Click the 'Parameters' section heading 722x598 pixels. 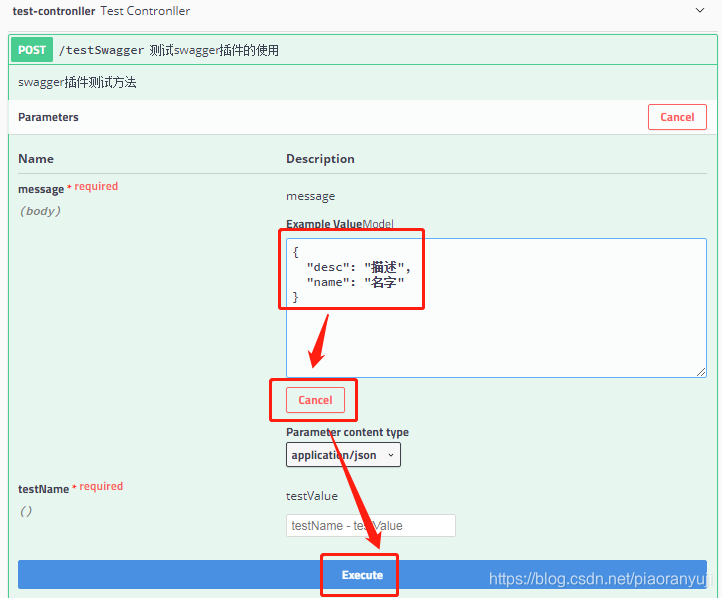(48, 117)
